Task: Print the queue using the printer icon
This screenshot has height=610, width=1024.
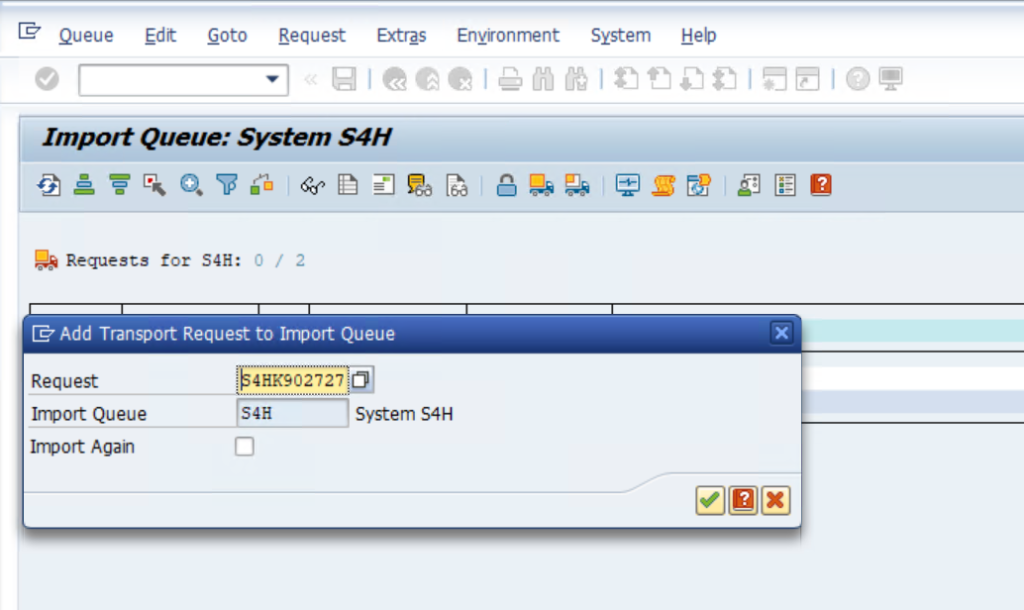Action: [x=510, y=80]
